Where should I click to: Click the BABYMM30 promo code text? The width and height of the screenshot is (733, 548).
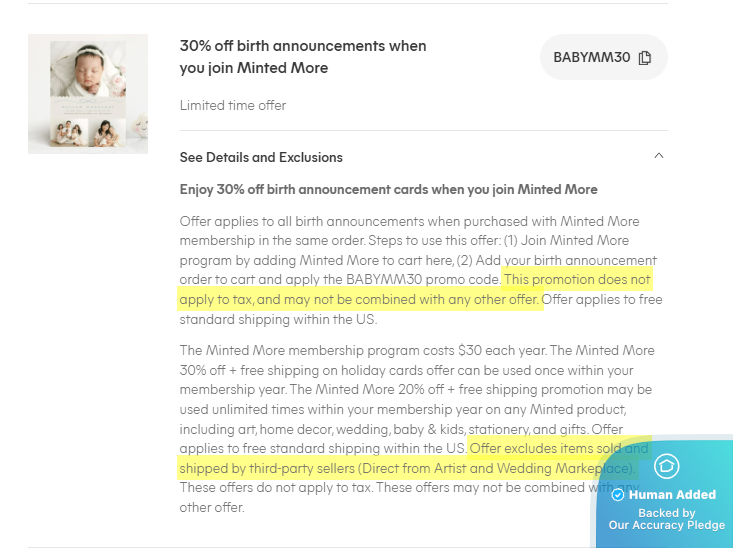coord(591,58)
